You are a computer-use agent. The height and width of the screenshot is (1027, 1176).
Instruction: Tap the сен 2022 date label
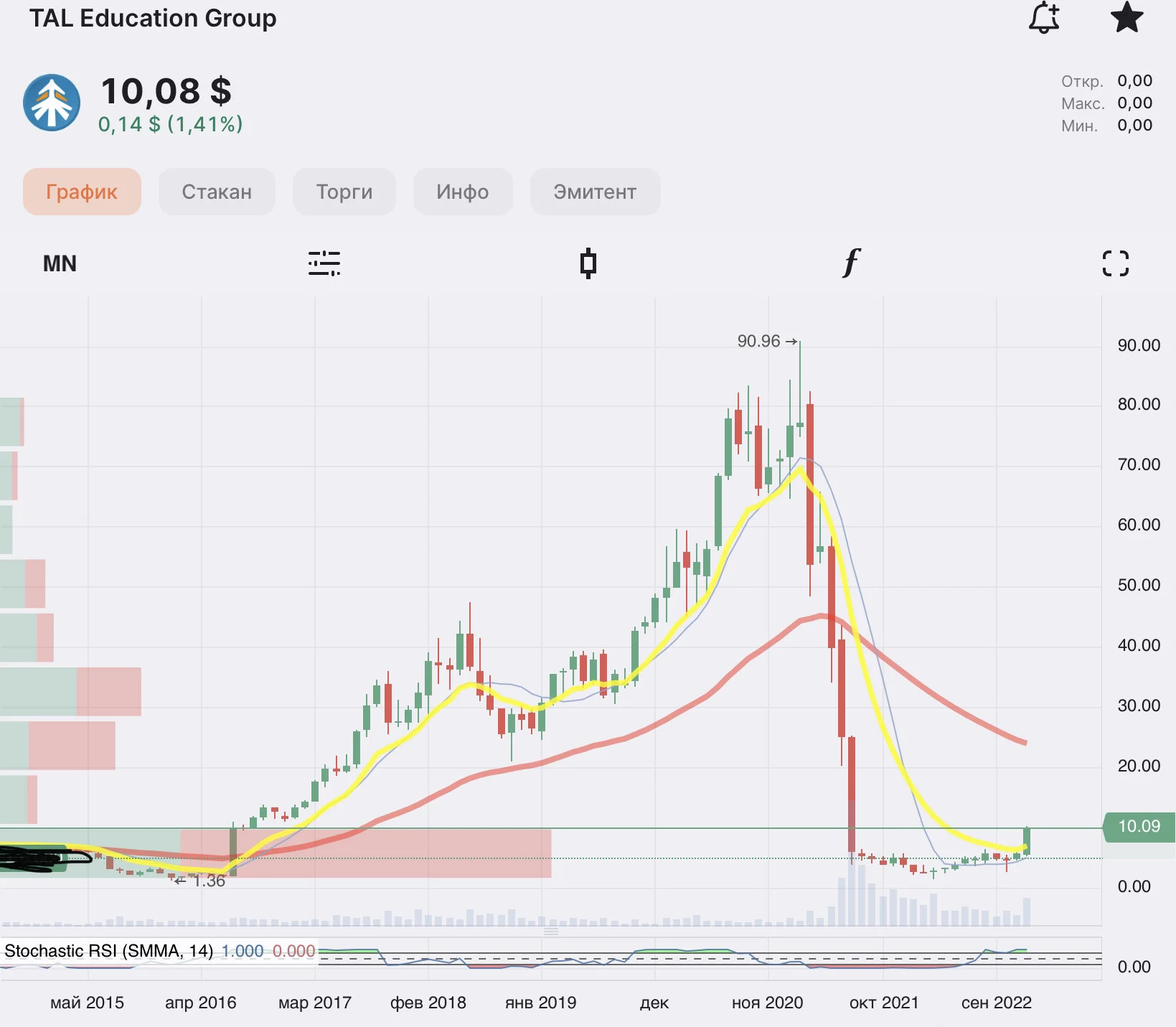(x=997, y=1003)
